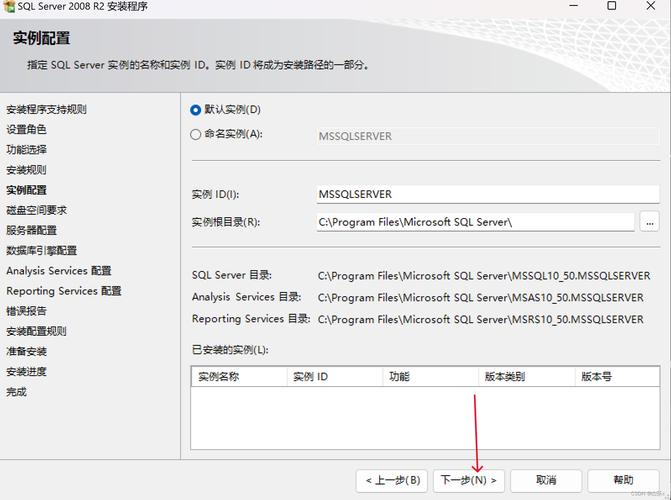Open the browse (...) button for root directory
671x500 pixels.
(x=650, y=222)
